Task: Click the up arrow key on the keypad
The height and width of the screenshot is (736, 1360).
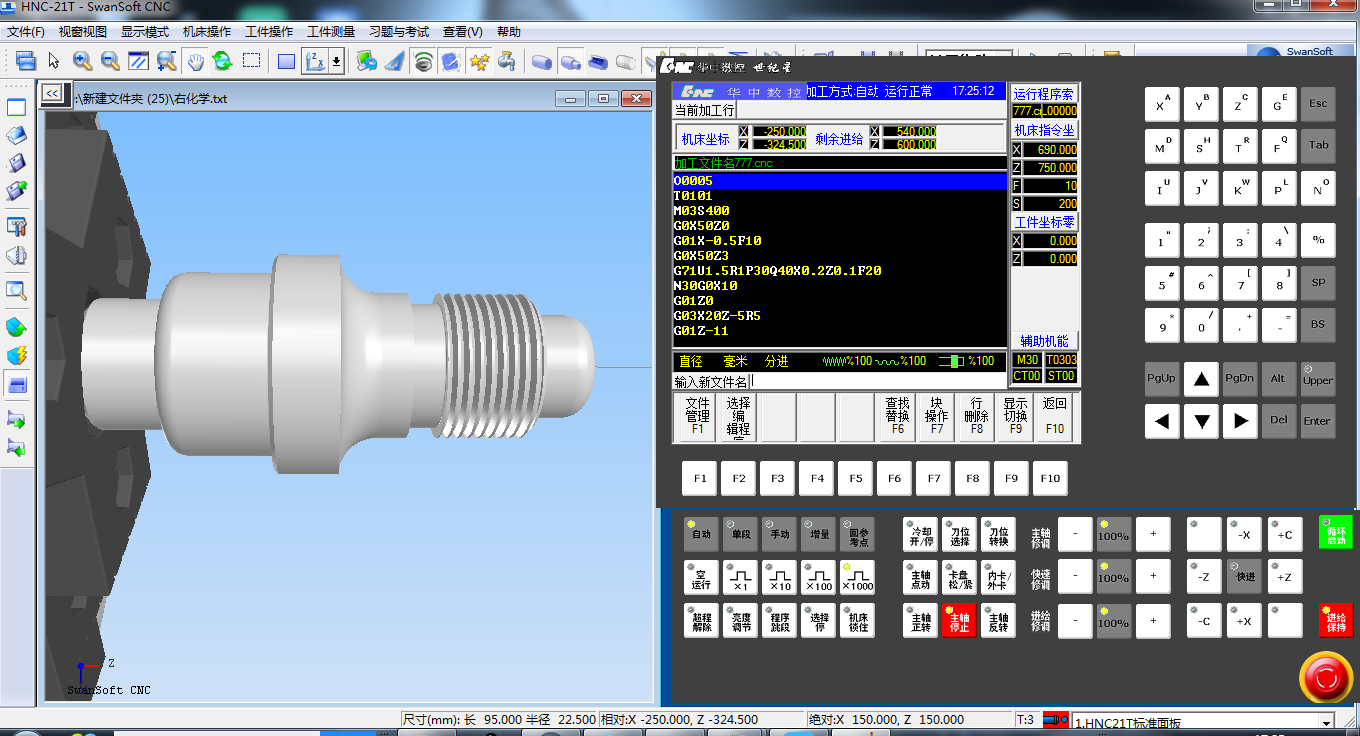Action: tap(1201, 379)
